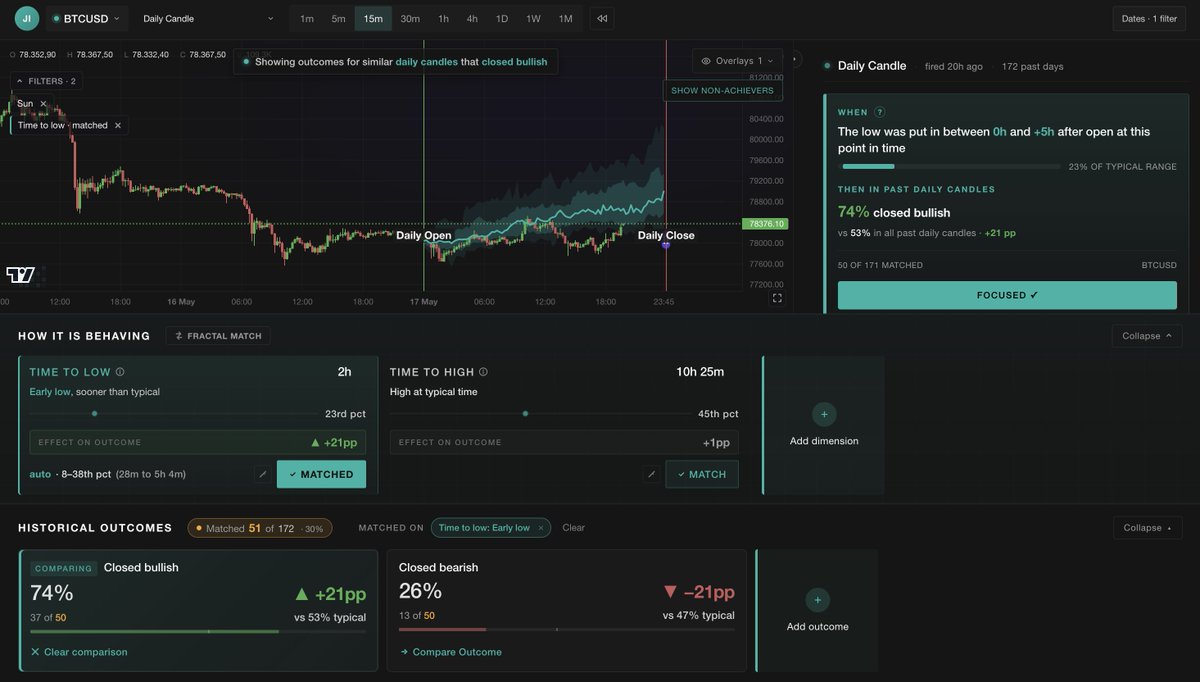Select the 15m timeframe

tap(373, 18)
